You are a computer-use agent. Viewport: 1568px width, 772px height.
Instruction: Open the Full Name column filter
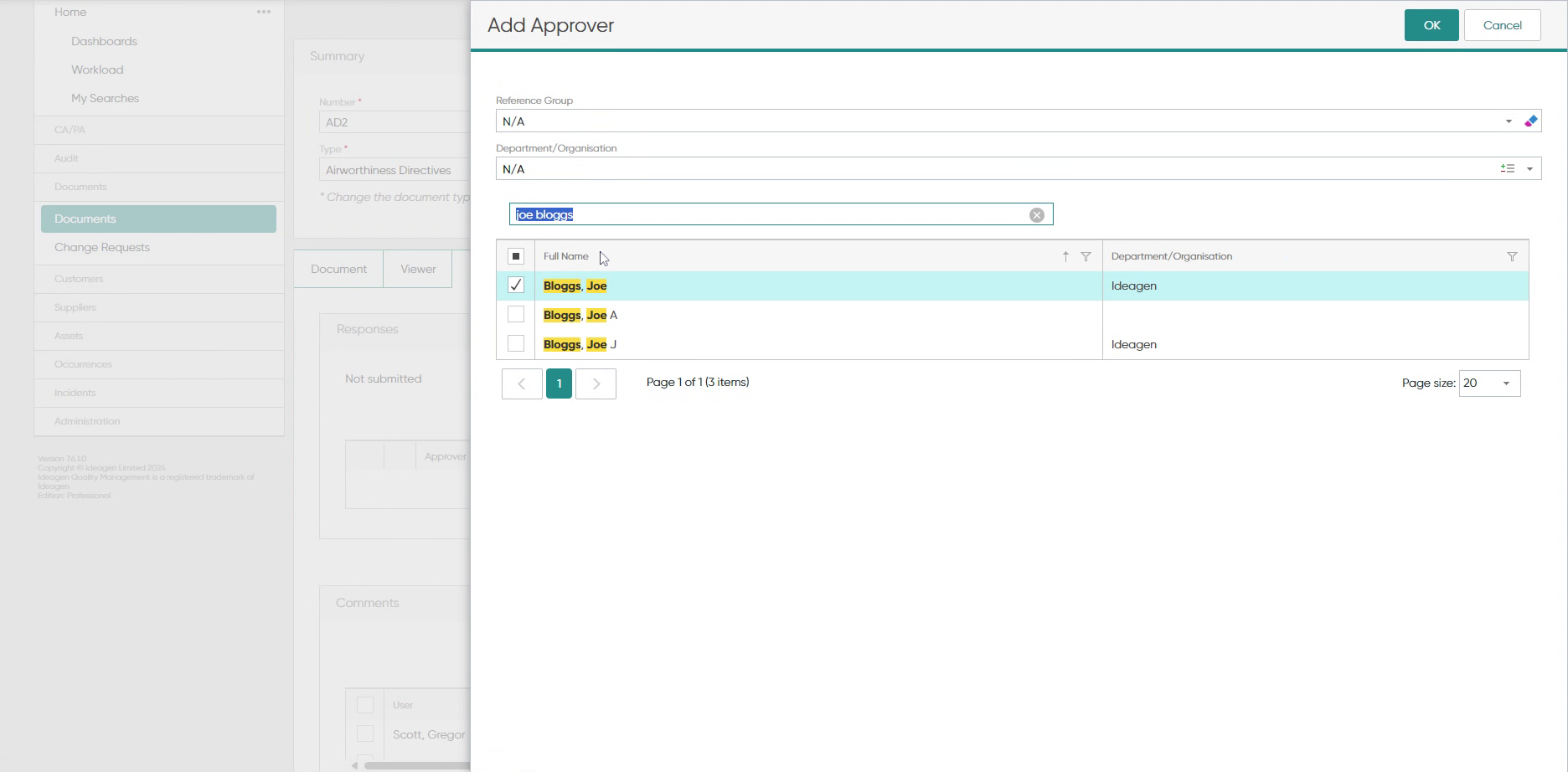[x=1086, y=256]
